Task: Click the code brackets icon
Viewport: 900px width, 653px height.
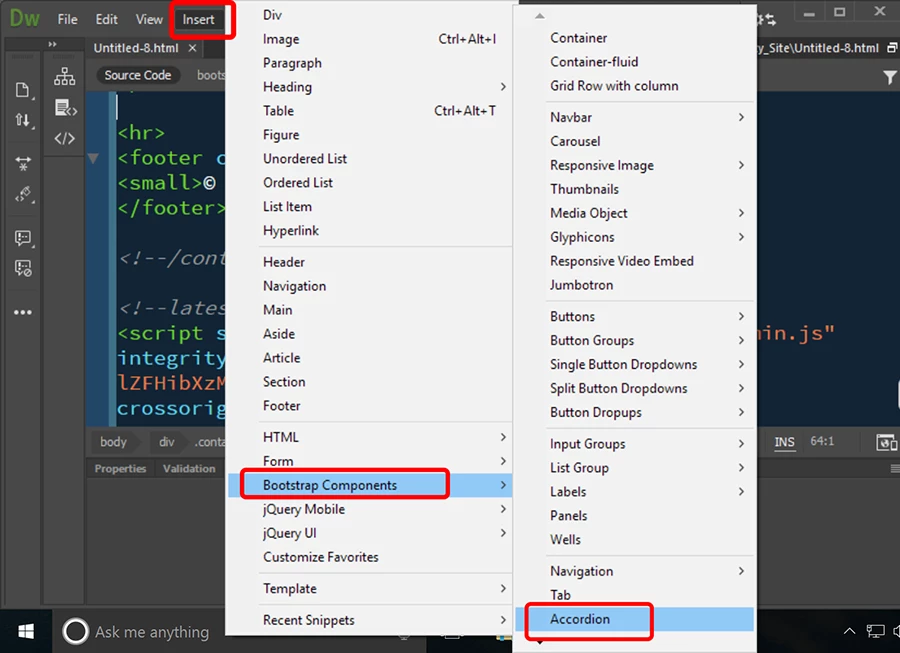Action: (x=64, y=138)
